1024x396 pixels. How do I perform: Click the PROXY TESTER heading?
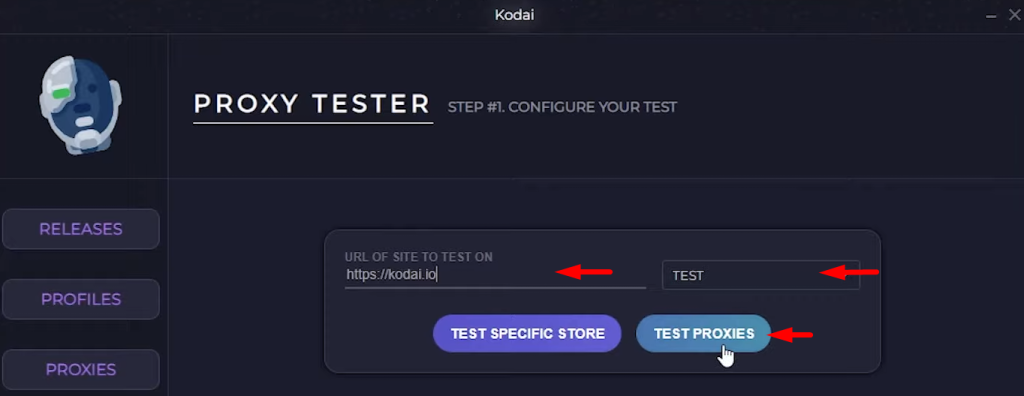[x=313, y=105]
